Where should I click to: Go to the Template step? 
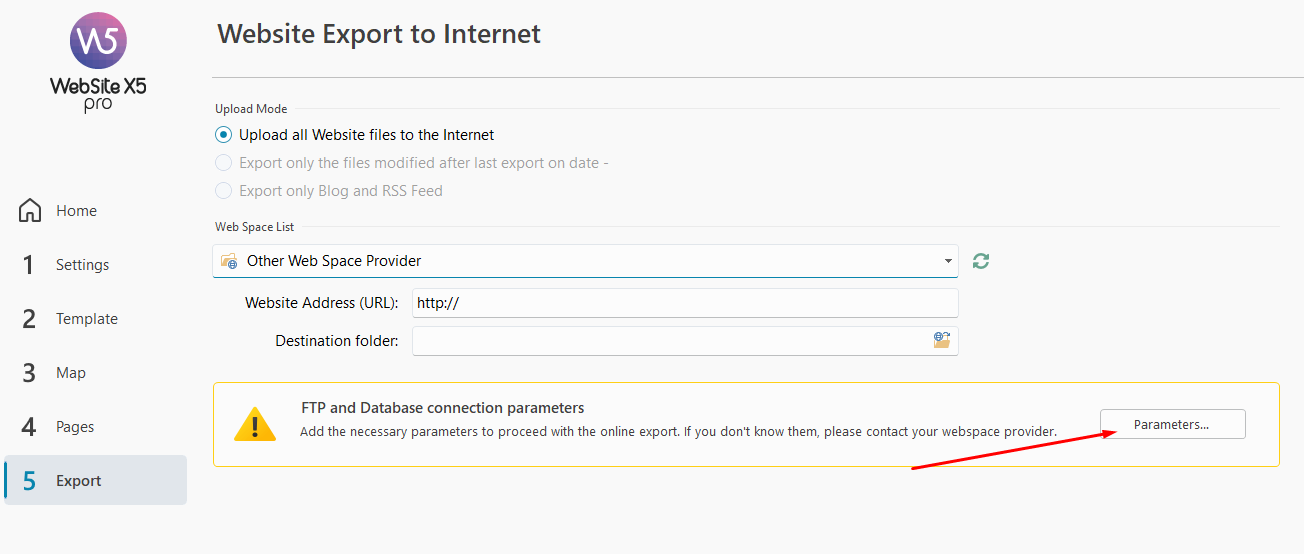click(86, 319)
